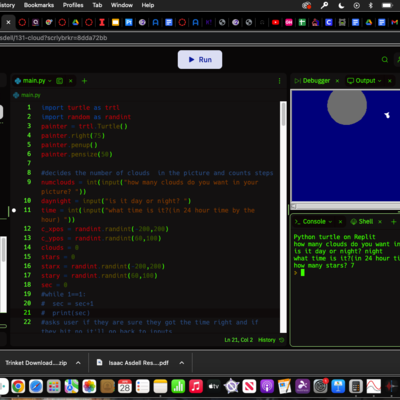Open Reminders from the dock

tap(142, 387)
